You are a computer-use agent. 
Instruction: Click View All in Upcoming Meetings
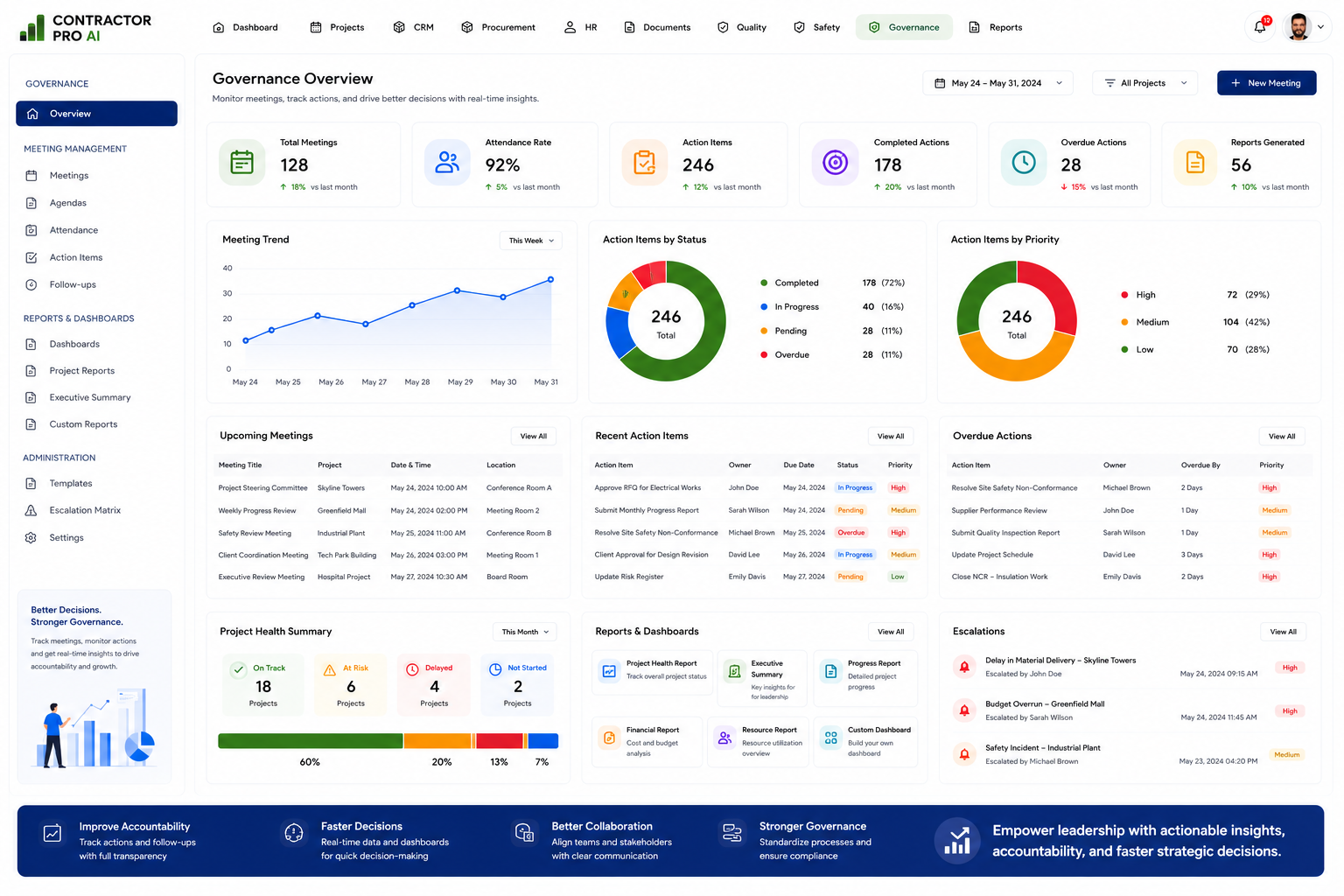tap(533, 436)
